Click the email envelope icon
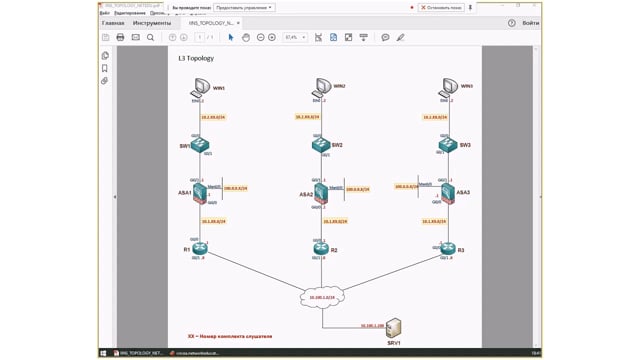Screen dimensions: 640x360 [136, 38]
